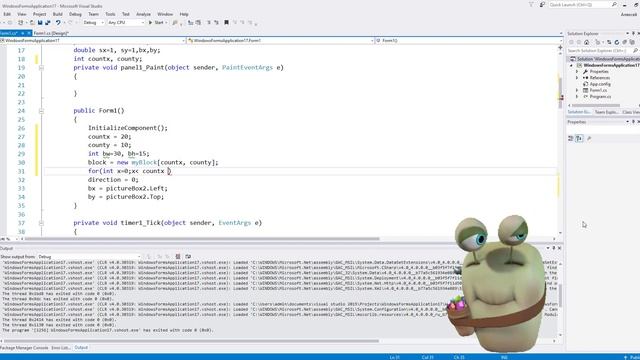Image resolution: width=640 pixels, height=360 pixels.
Task: Open the Tools menu
Action: pos(110,14)
